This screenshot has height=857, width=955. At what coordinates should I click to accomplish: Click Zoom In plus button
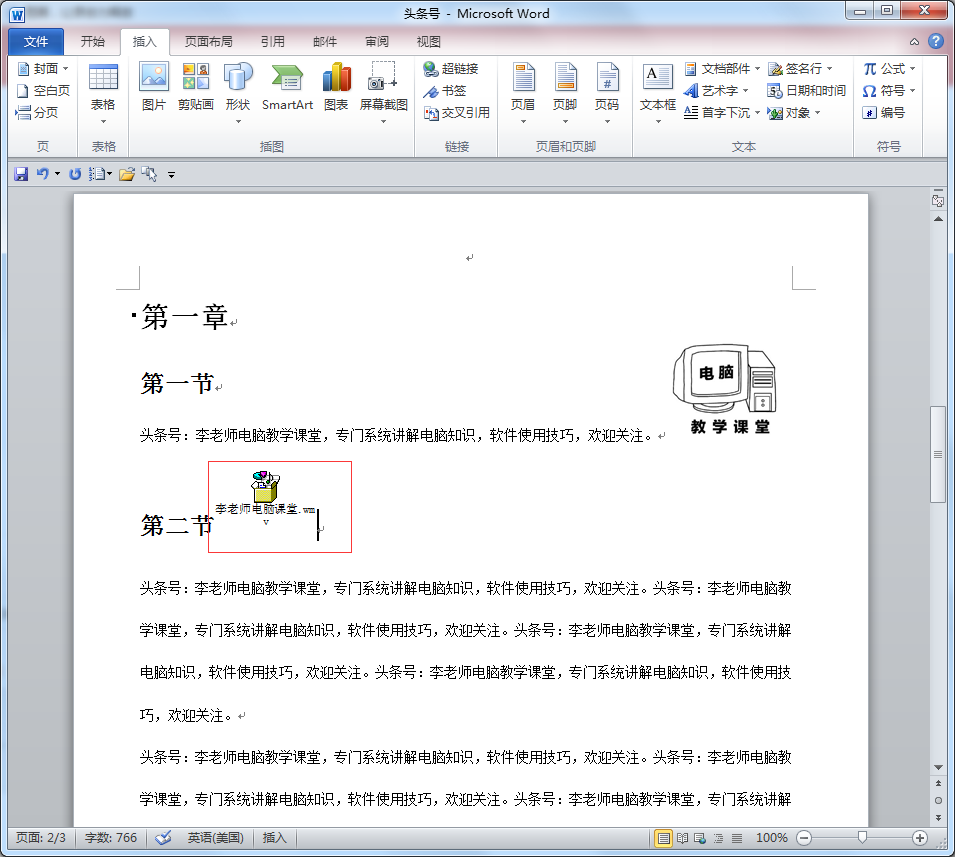920,838
